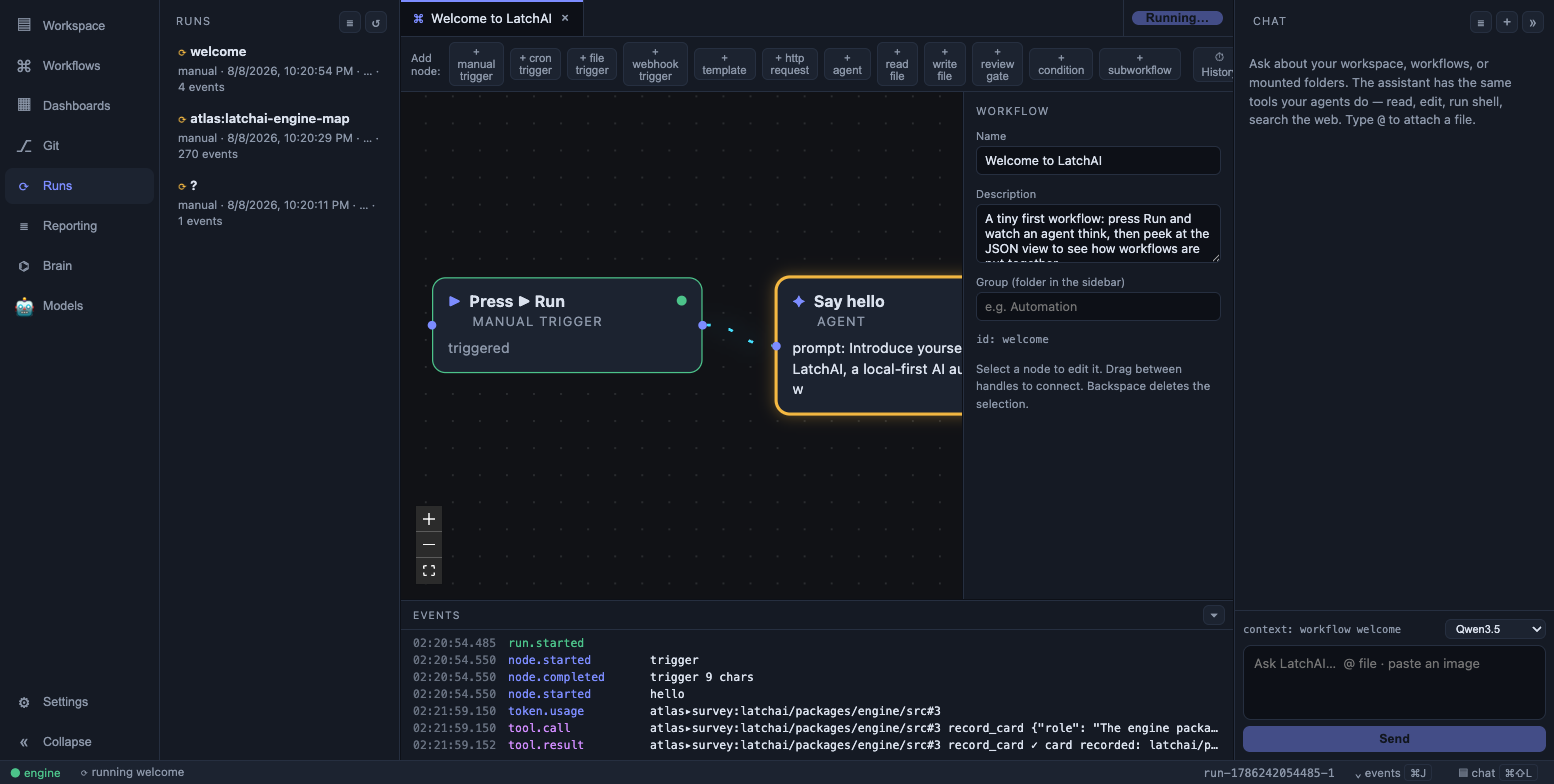
Task: Focus the Group folder input field
Action: (x=1098, y=307)
